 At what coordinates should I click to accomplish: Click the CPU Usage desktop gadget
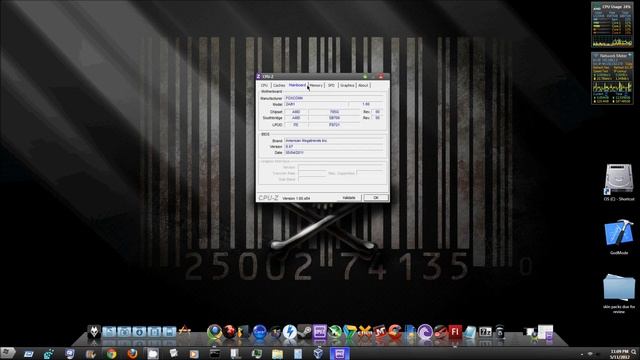tap(612, 24)
